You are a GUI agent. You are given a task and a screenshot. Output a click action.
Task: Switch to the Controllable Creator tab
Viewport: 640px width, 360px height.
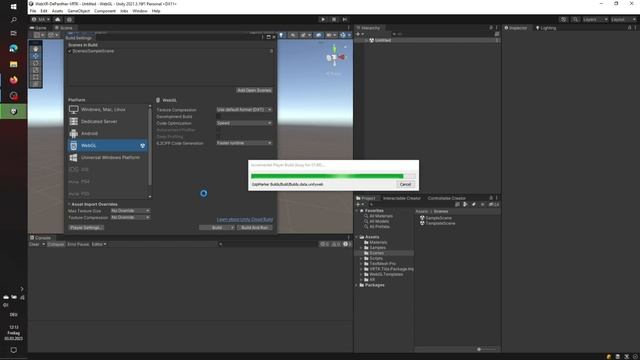point(447,198)
